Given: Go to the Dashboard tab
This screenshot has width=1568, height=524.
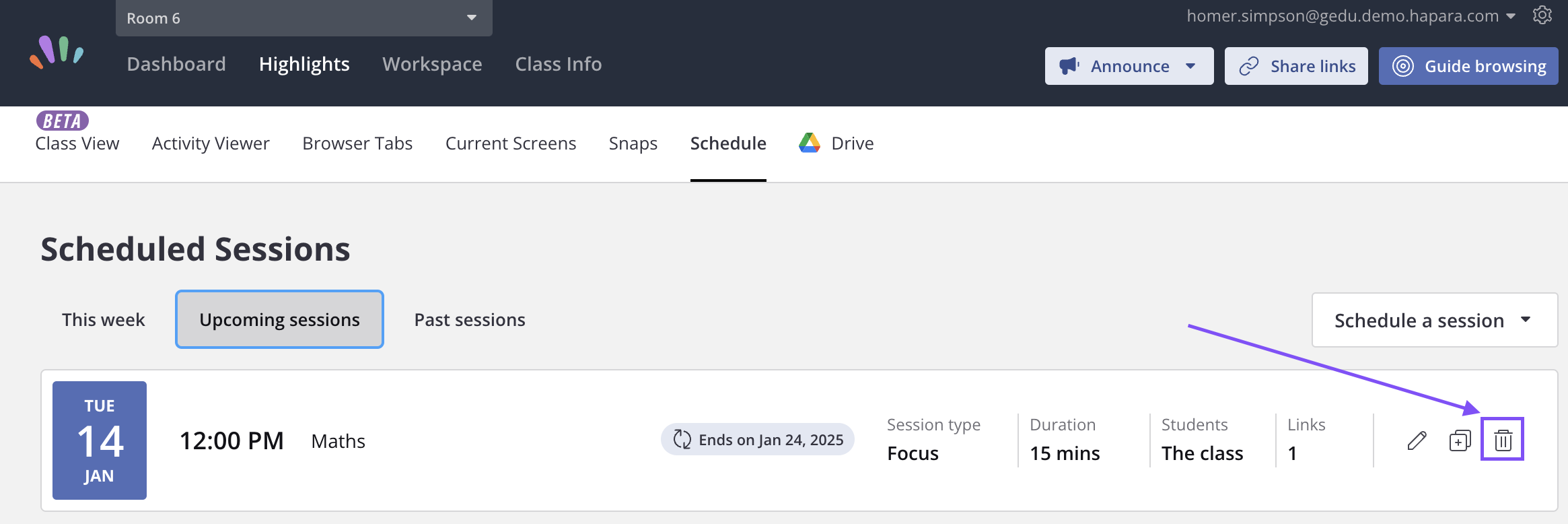Looking at the screenshot, I should click(176, 64).
